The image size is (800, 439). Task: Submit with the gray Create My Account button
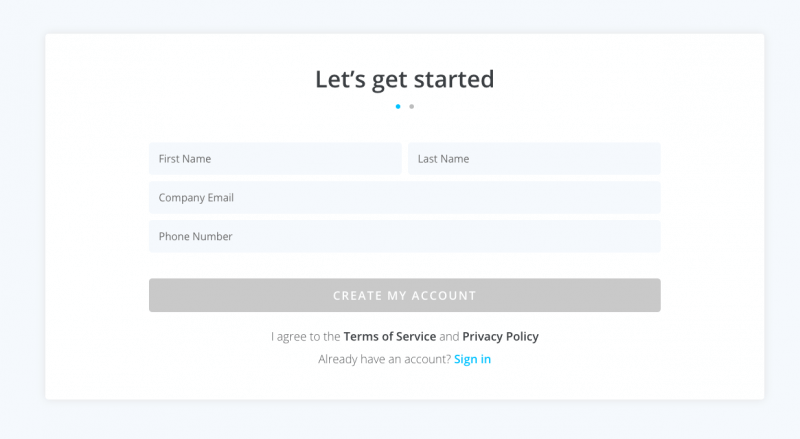[404, 296]
